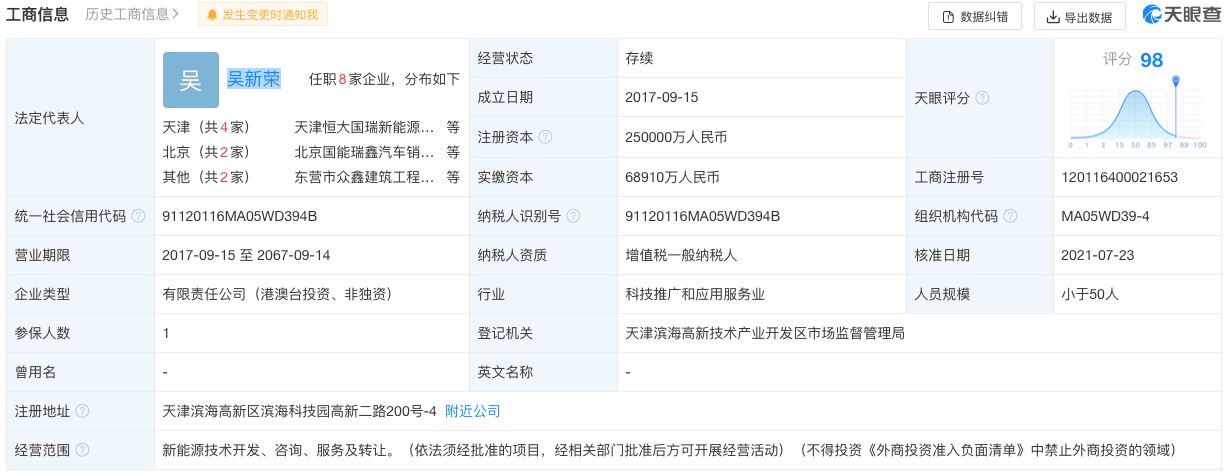The width and height of the screenshot is (1225, 475).
Task: Select the 工商信息 tab heading
Action: tap(38, 15)
